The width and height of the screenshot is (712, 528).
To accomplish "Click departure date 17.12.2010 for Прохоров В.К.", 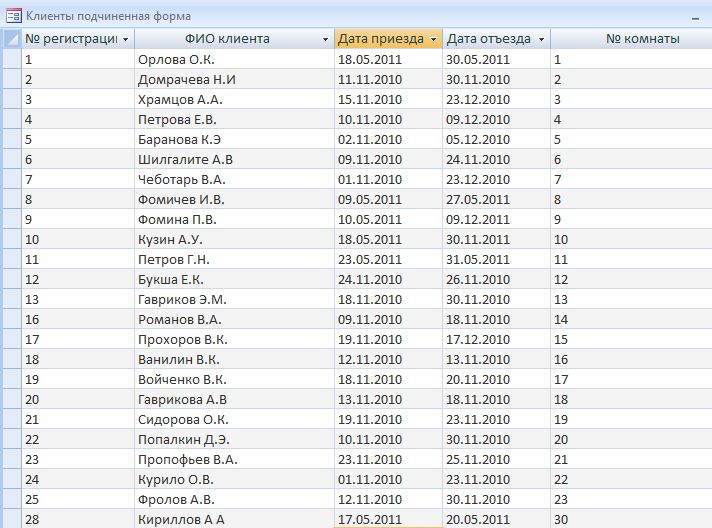I will [496, 339].
